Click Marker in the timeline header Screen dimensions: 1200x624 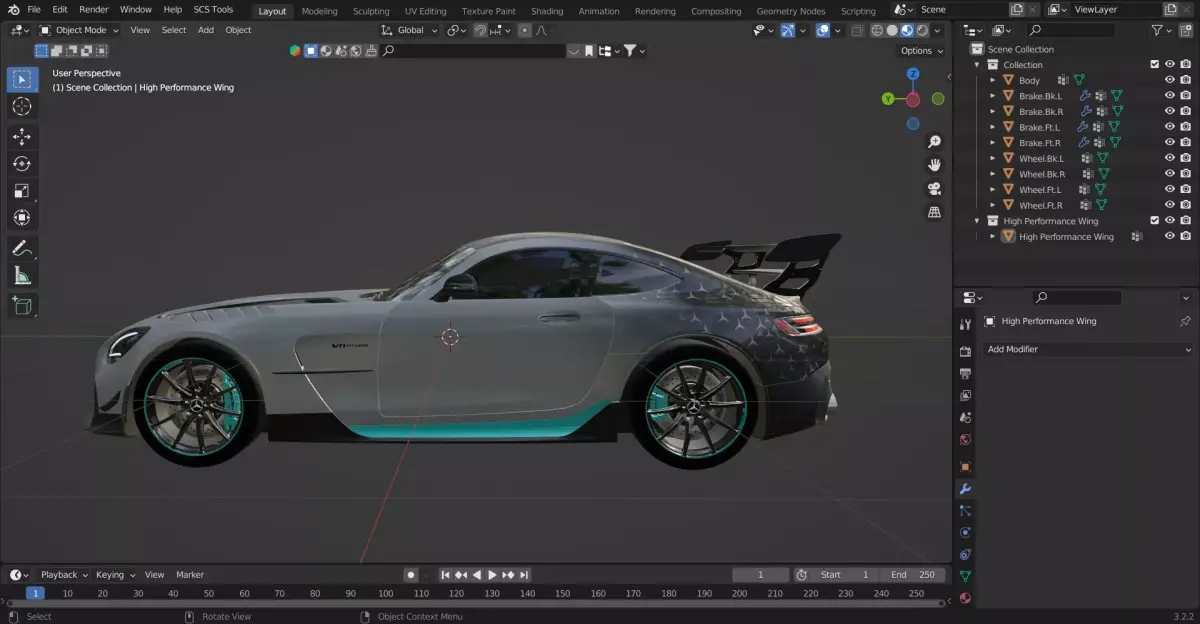pyautogui.click(x=190, y=575)
